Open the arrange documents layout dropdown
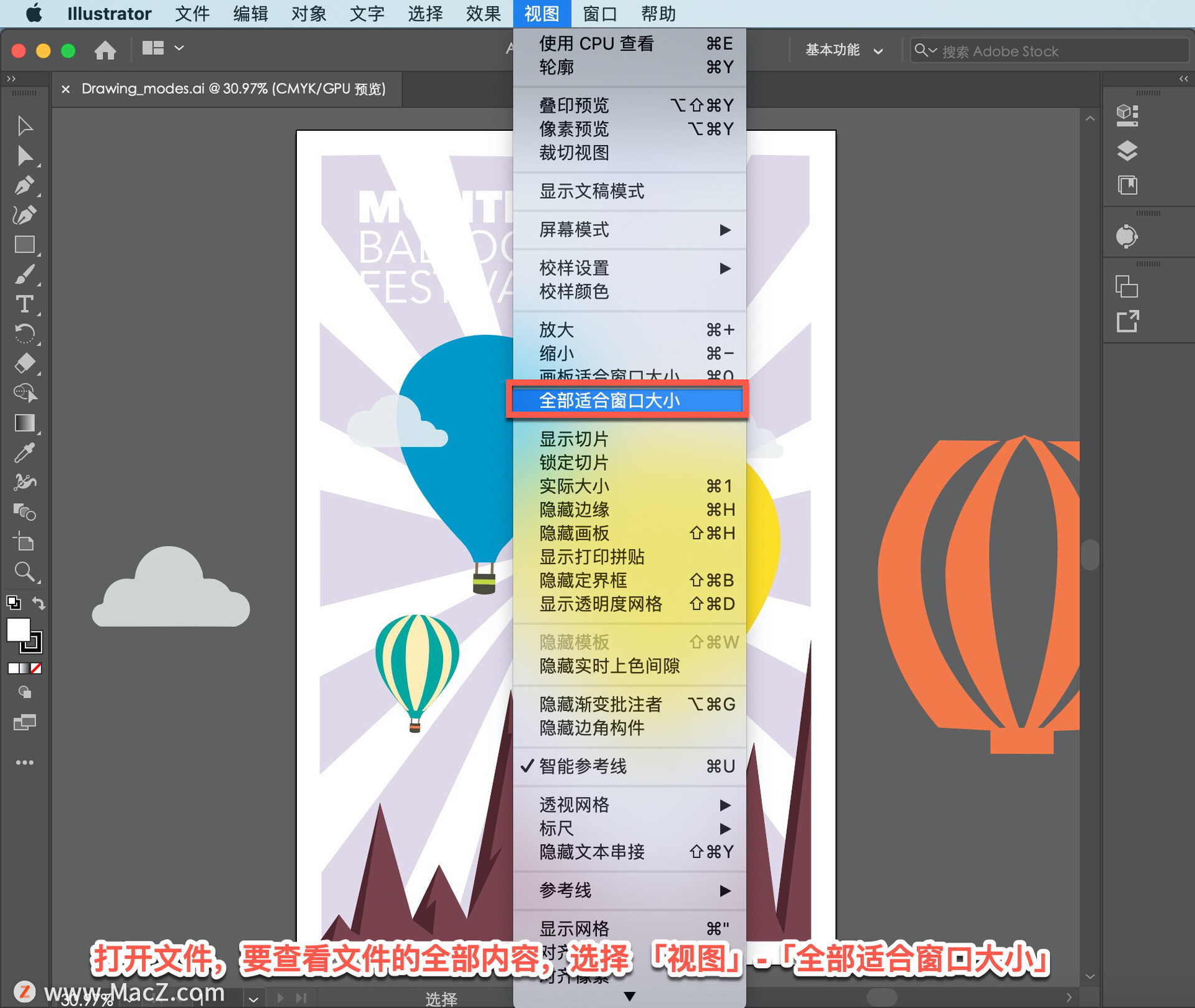 [163, 48]
